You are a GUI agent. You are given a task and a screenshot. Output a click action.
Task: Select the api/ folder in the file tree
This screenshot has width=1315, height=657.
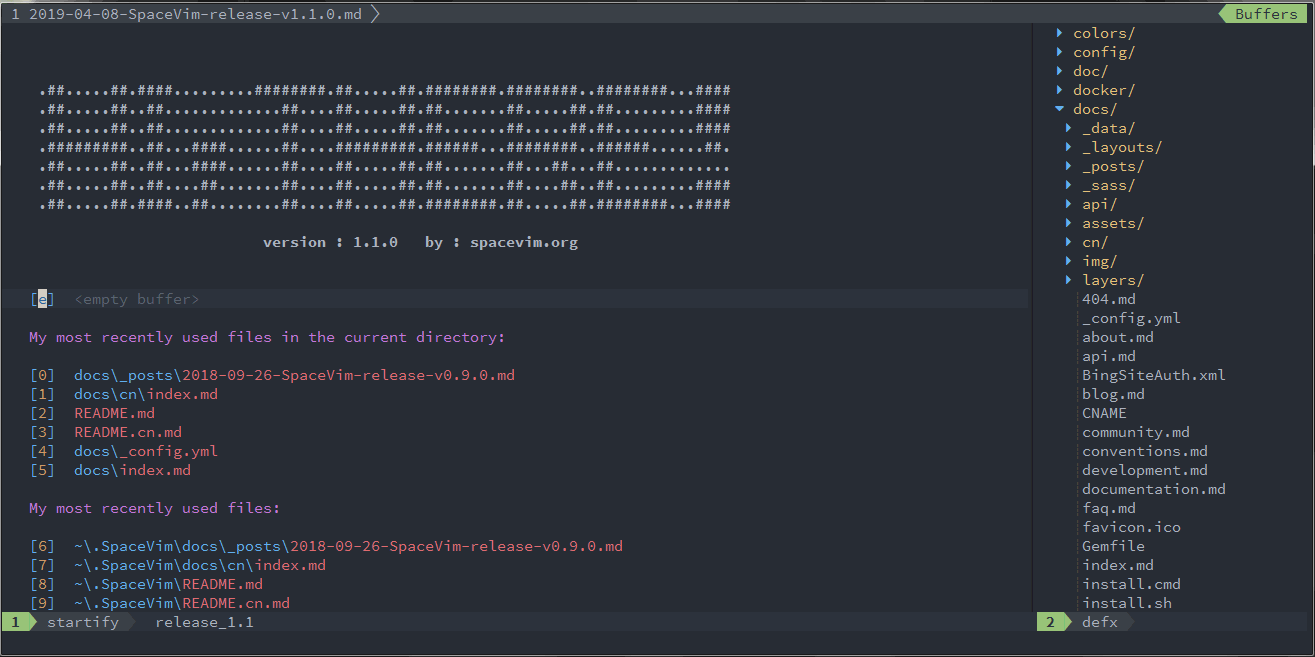click(1100, 204)
